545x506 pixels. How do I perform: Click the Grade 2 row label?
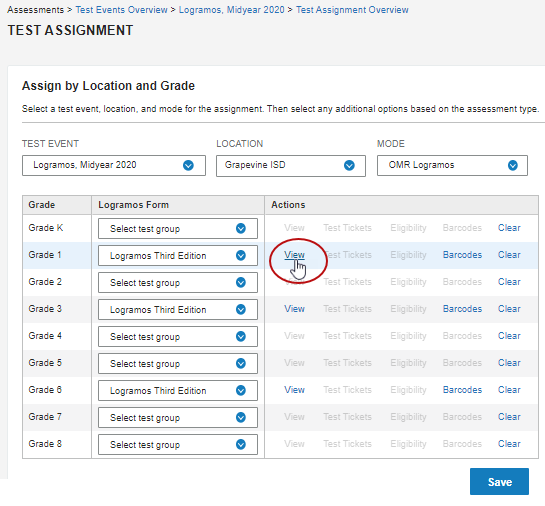[x=45, y=281]
